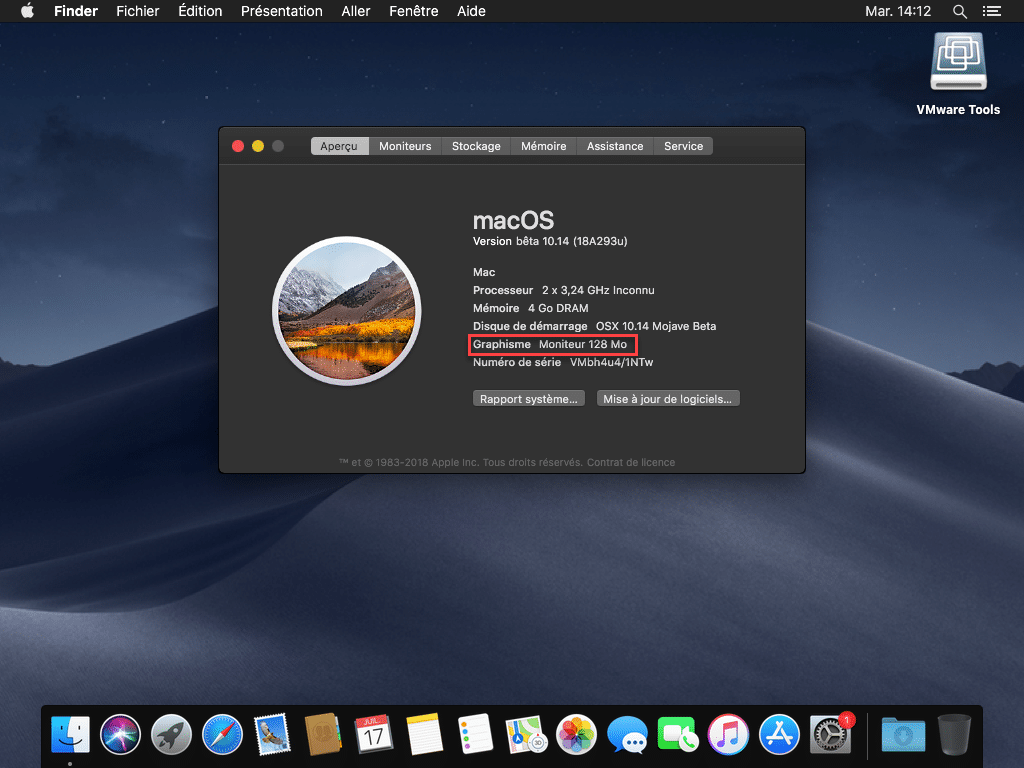Open the Présentation menu

pos(281,11)
